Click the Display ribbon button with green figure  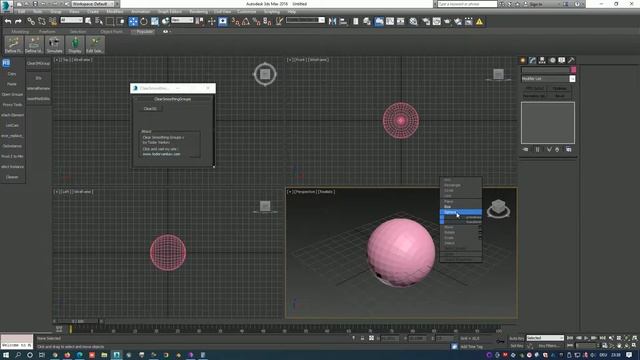[75, 44]
